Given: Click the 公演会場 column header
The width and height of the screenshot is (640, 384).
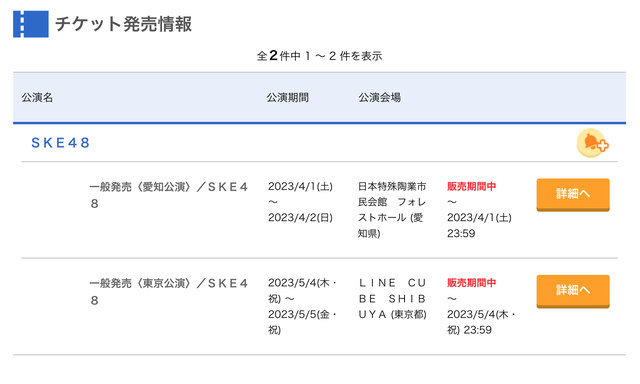Looking at the screenshot, I should click(x=380, y=98).
